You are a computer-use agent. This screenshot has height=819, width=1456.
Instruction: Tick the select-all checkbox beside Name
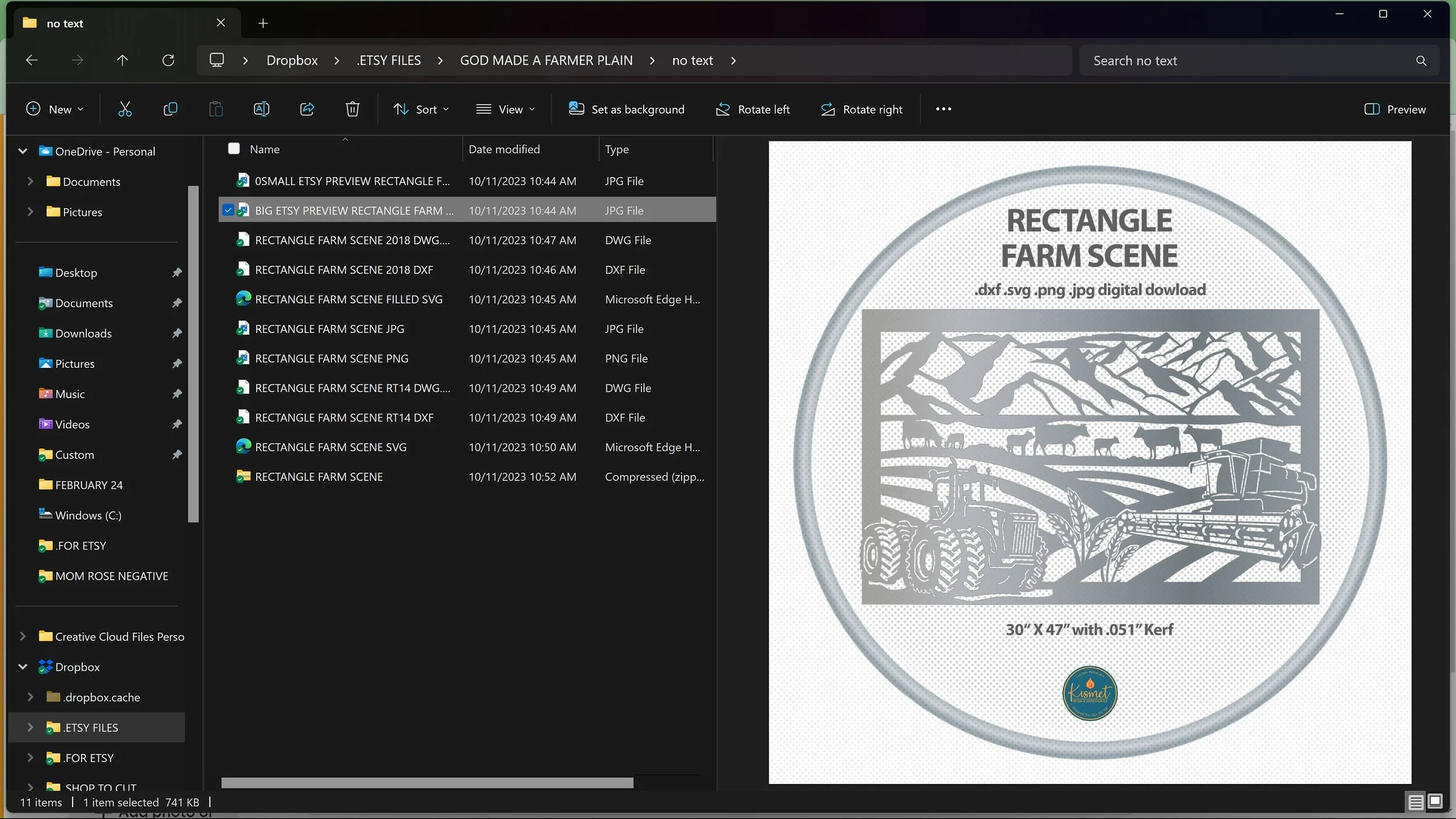point(234,149)
